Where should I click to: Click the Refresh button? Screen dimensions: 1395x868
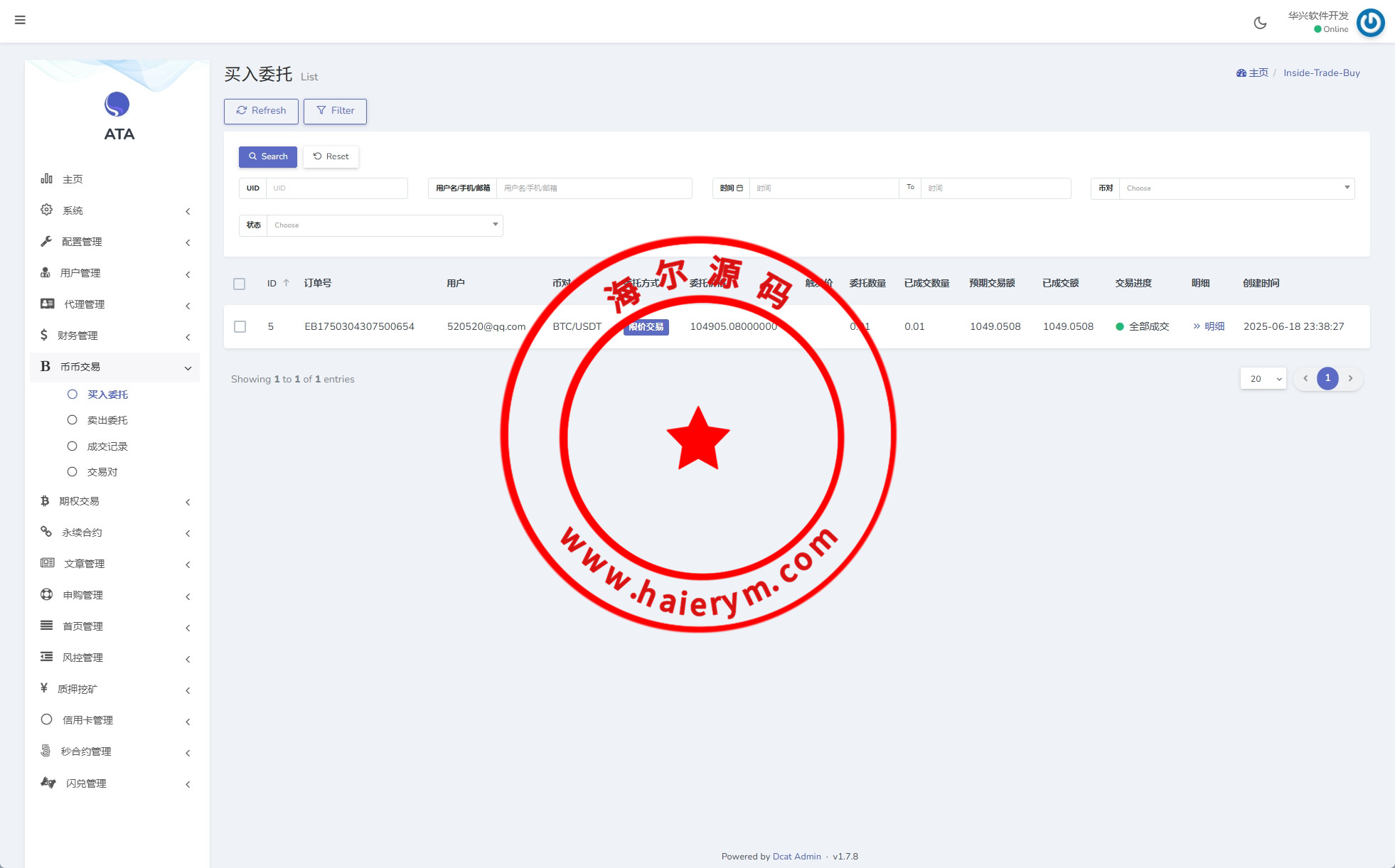pyautogui.click(x=261, y=111)
